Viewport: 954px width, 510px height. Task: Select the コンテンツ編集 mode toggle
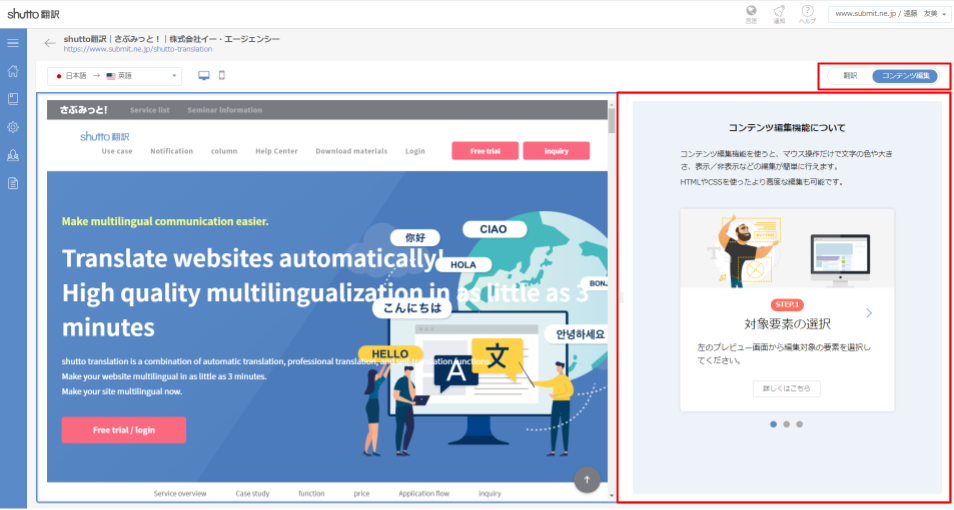(905, 76)
